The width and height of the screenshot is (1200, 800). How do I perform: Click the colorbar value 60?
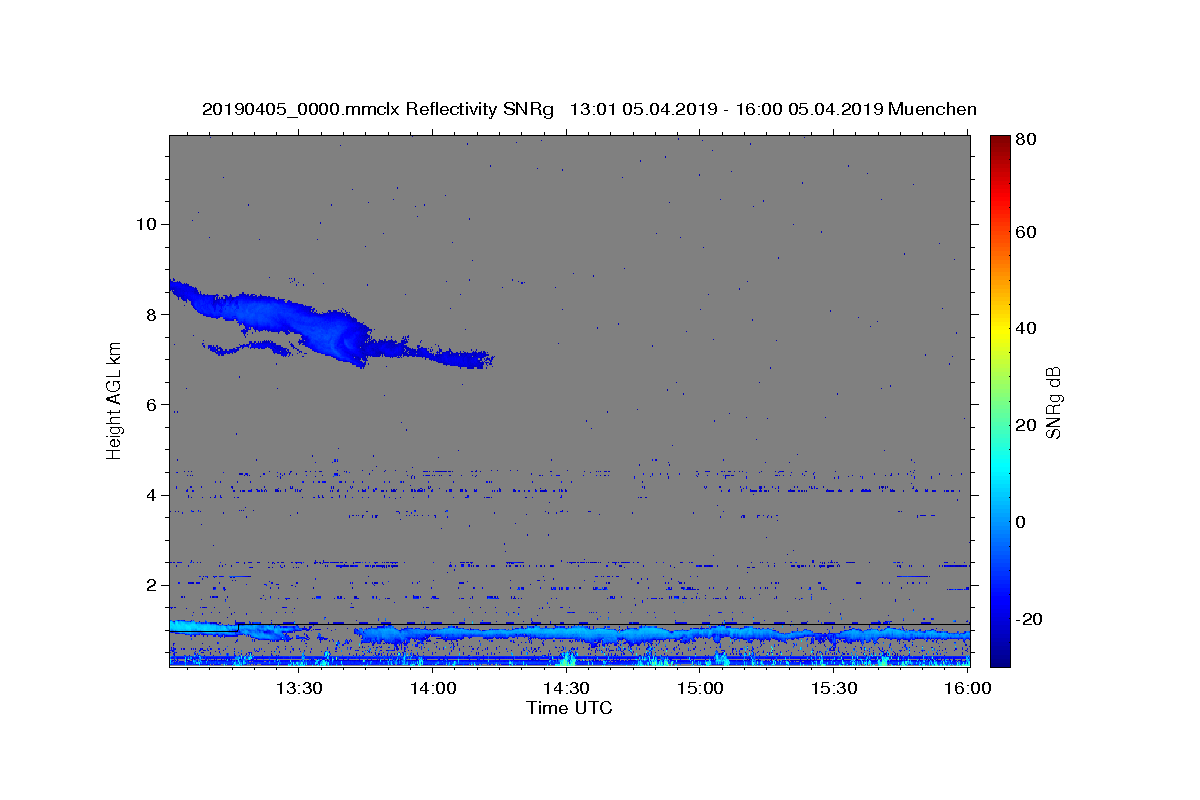tap(1026, 232)
